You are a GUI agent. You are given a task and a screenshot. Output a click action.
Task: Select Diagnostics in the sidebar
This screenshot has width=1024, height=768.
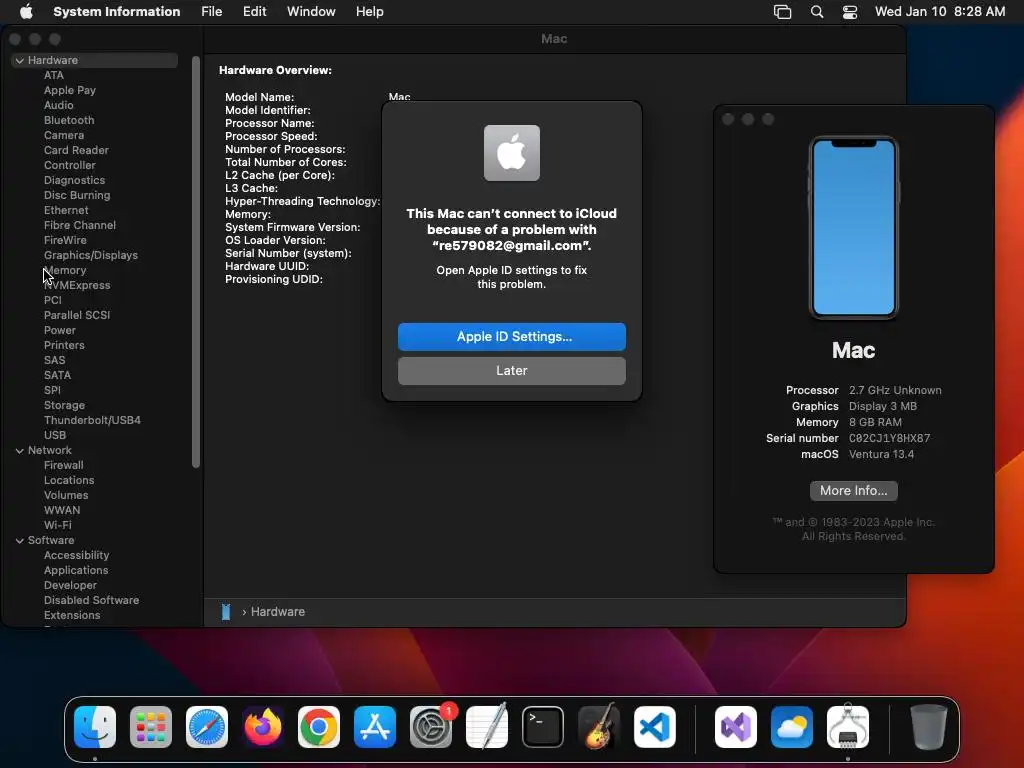[x=74, y=180]
